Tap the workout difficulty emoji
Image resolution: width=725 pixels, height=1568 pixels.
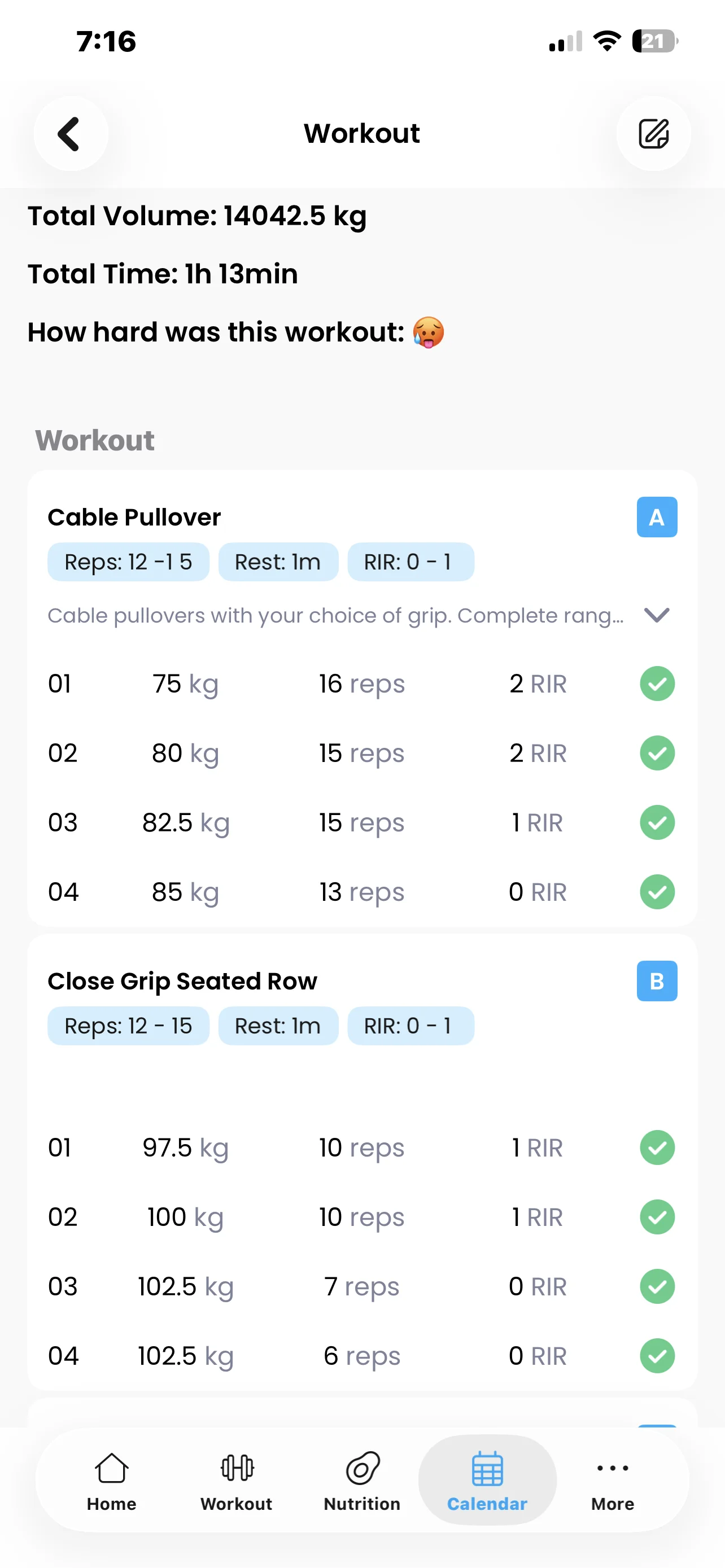(x=429, y=332)
